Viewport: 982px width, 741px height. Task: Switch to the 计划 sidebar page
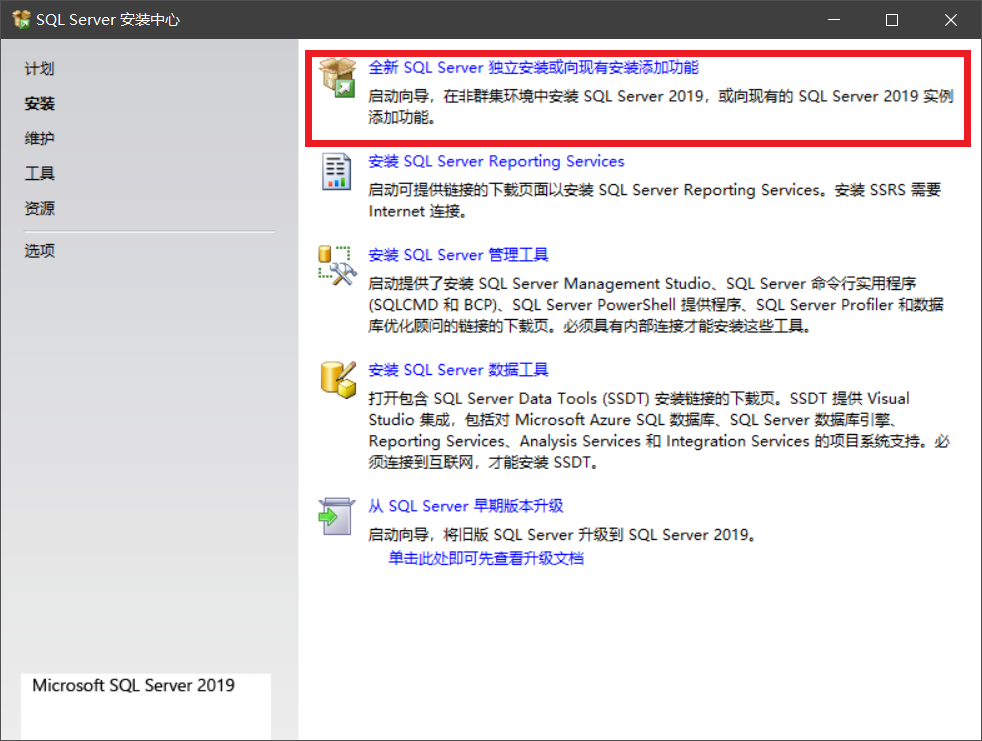click(39, 69)
